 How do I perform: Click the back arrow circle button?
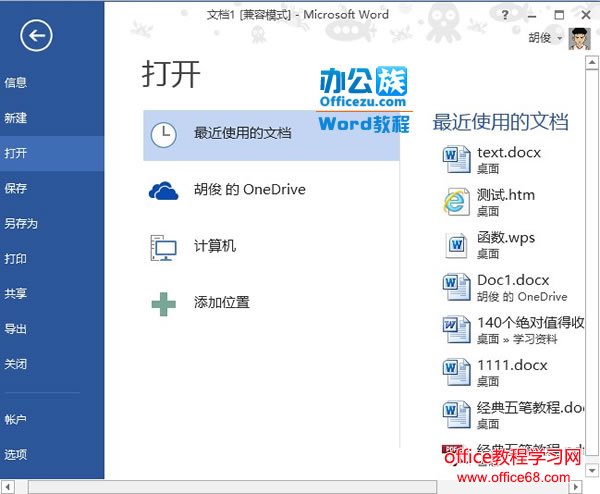click(x=36, y=36)
